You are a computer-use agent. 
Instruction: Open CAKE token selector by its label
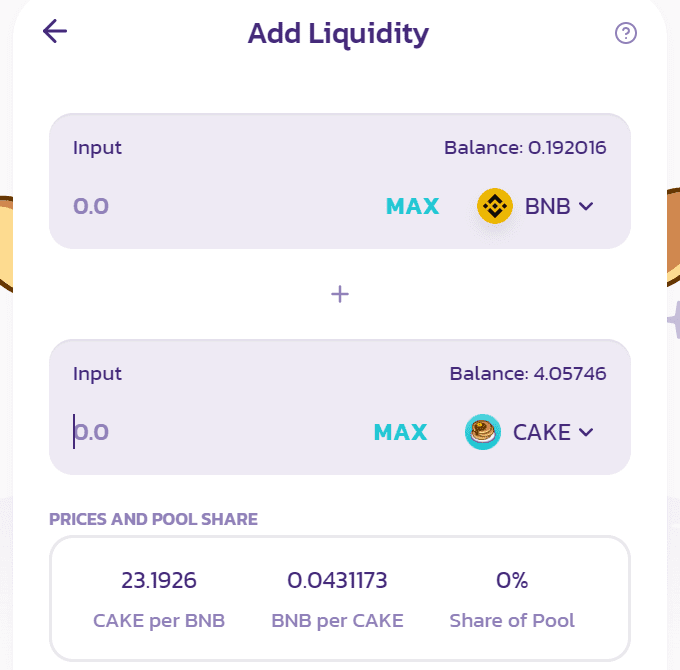coord(542,432)
